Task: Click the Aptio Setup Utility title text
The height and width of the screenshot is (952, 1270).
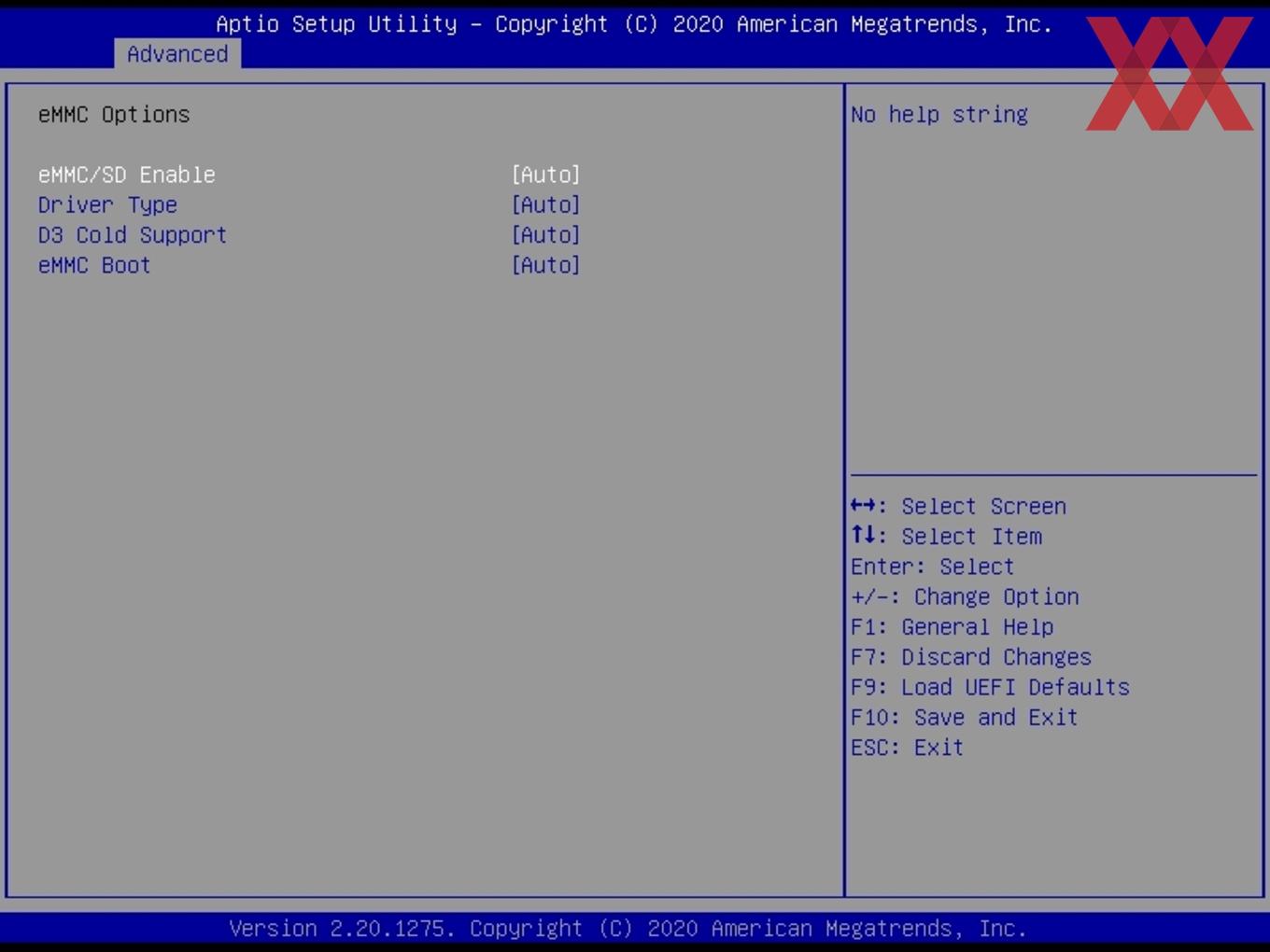Action: click(x=634, y=24)
